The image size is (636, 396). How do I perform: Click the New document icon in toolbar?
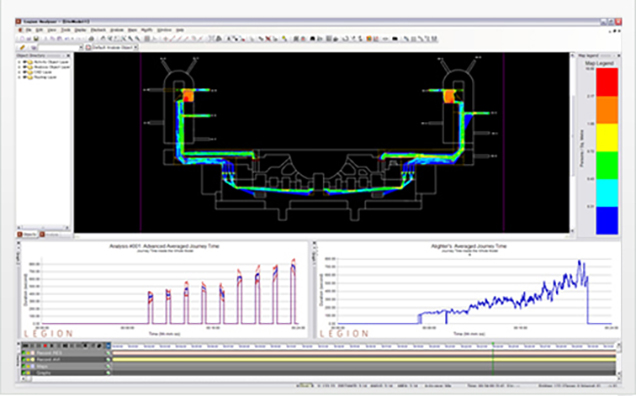(x=22, y=39)
